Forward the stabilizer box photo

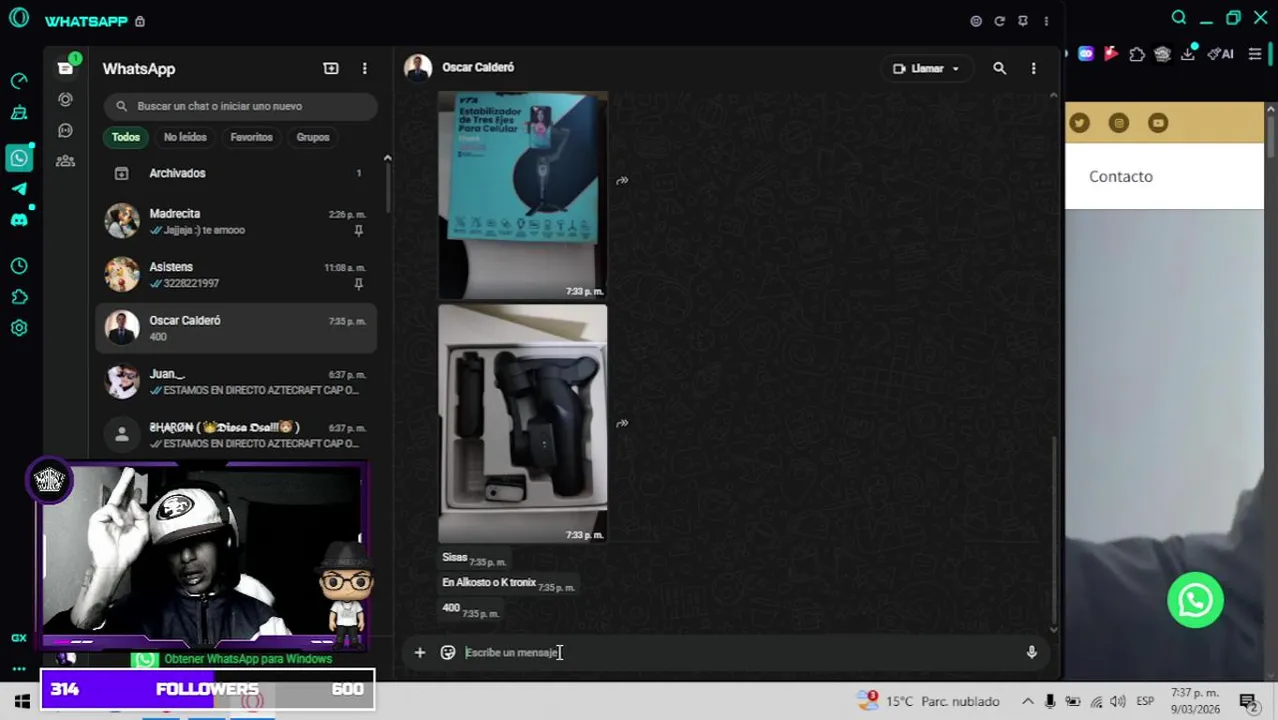pos(622,181)
